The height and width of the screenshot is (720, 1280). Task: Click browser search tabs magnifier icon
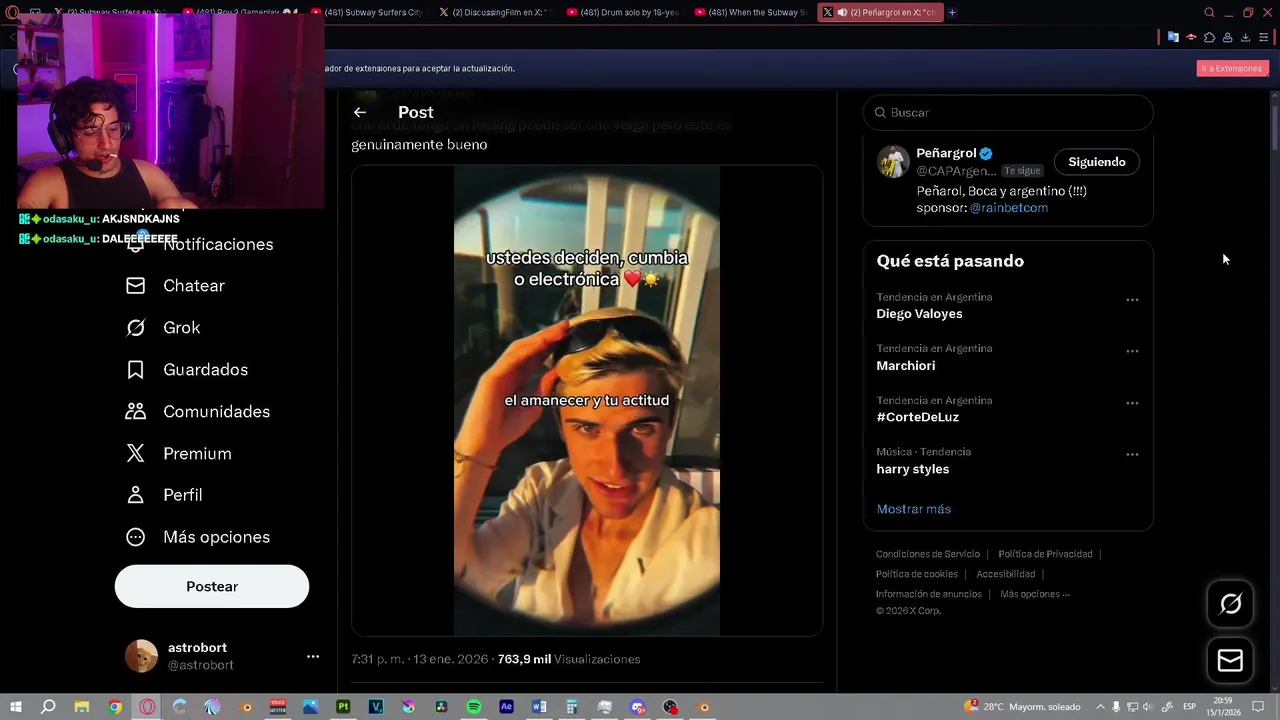1209,13
